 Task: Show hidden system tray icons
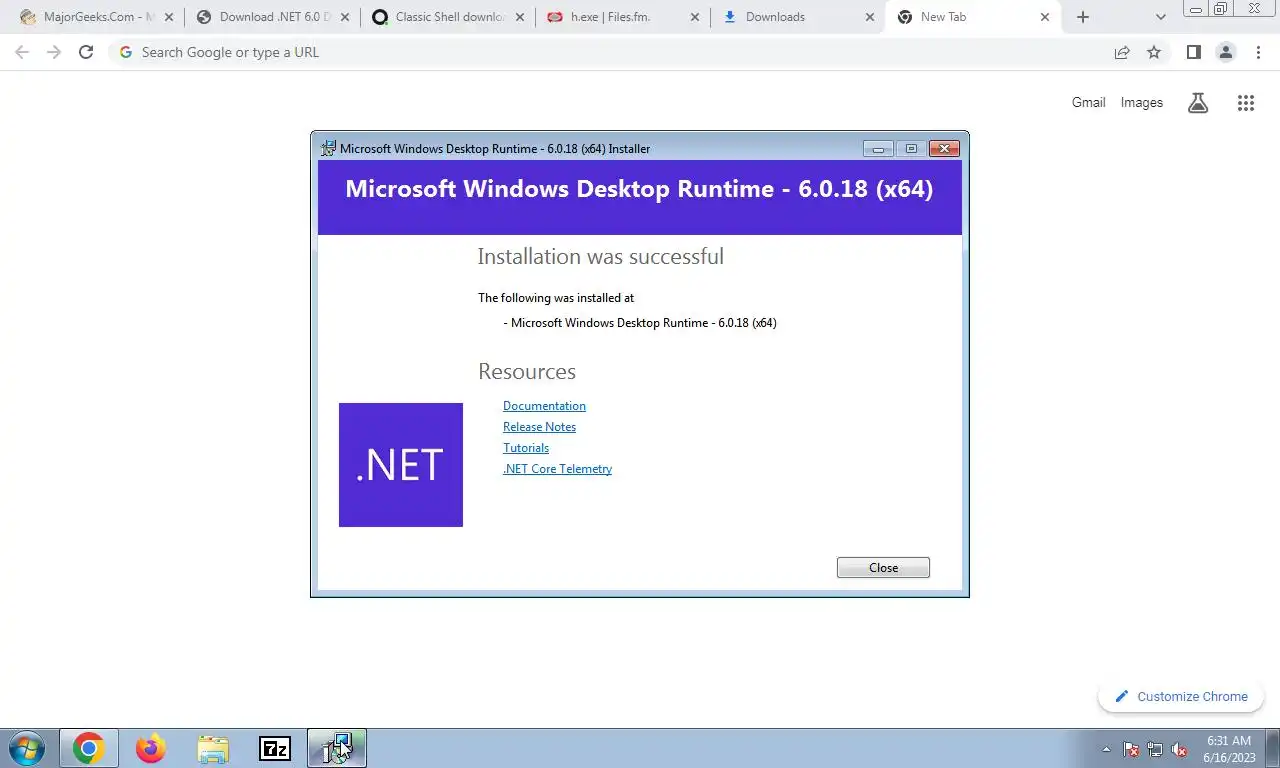(1106, 749)
